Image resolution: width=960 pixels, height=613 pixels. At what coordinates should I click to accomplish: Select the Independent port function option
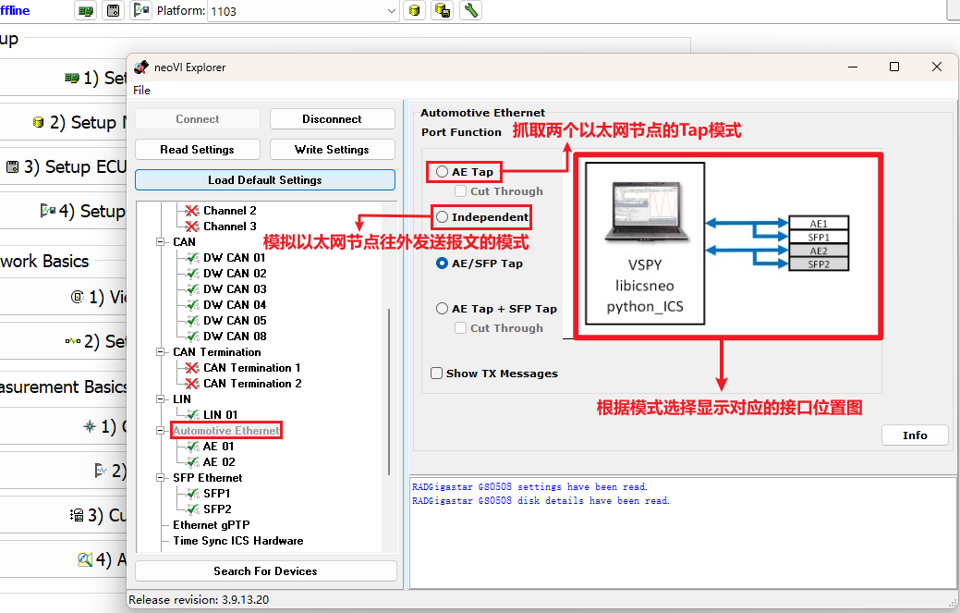pos(442,217)
